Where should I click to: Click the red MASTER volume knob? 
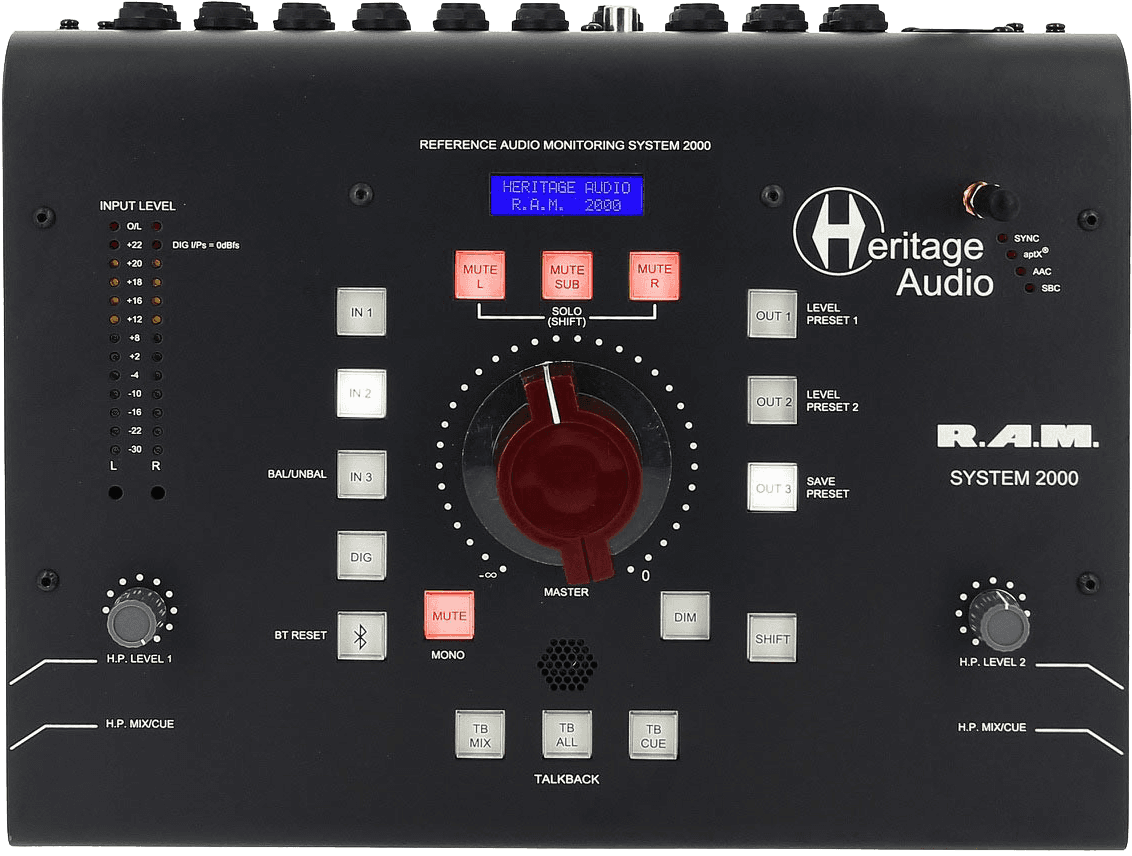click(x=569, y=473)
